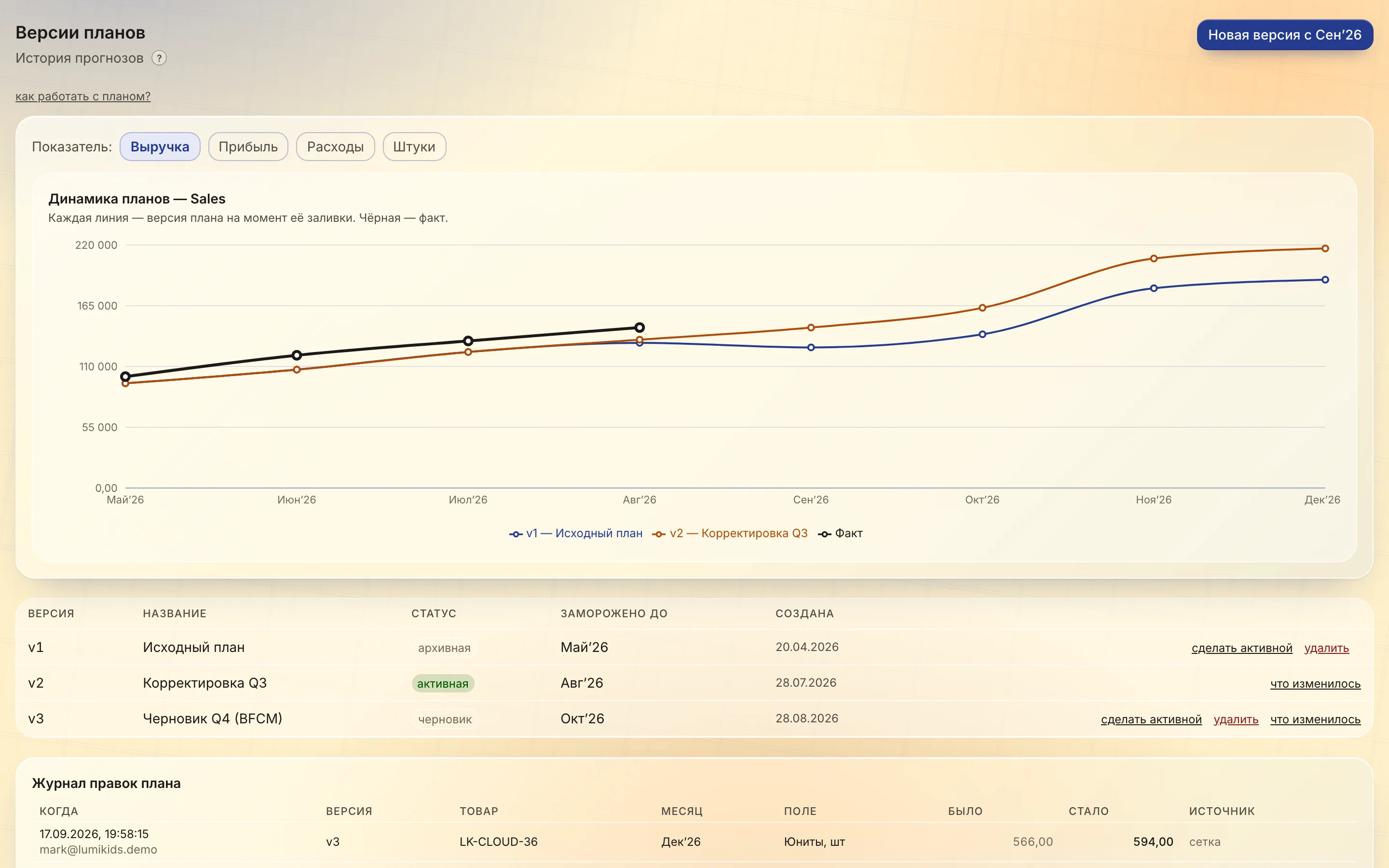Delete version v1 Исходный план
1389x868 pixels.
[1326, 648]
